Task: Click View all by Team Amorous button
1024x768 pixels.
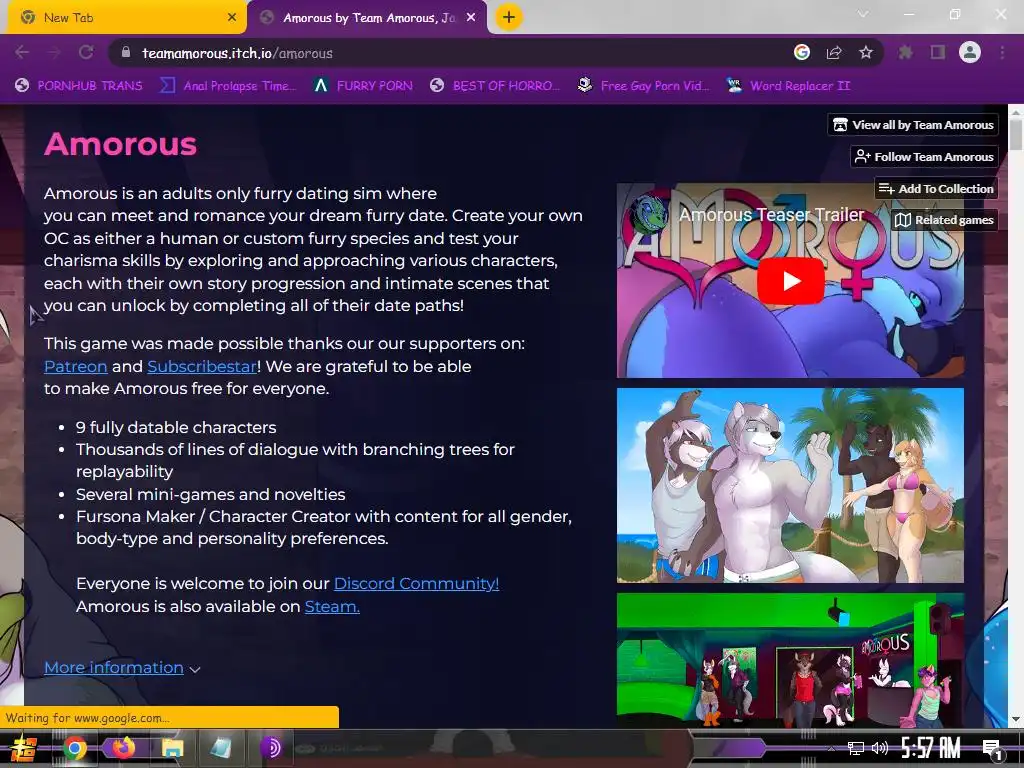Action: pyautogui.click(x=914, y=125)
